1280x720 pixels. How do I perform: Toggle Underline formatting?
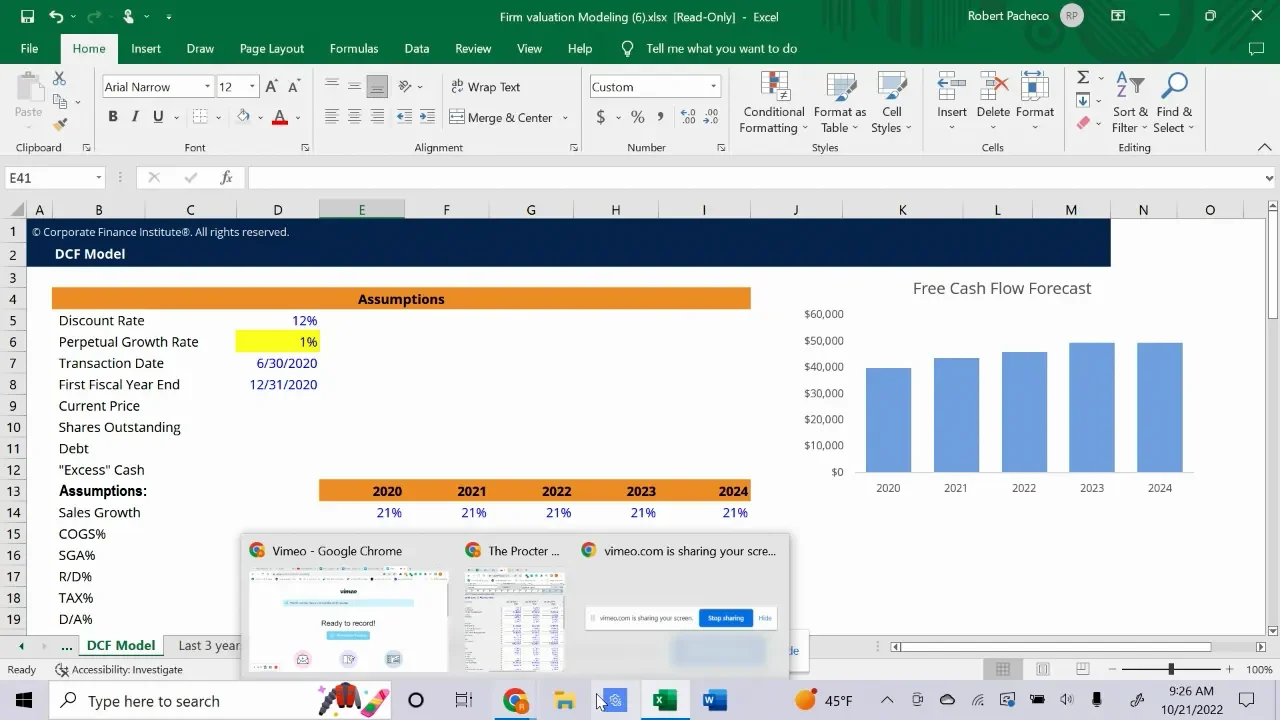(x=158, y=117)
